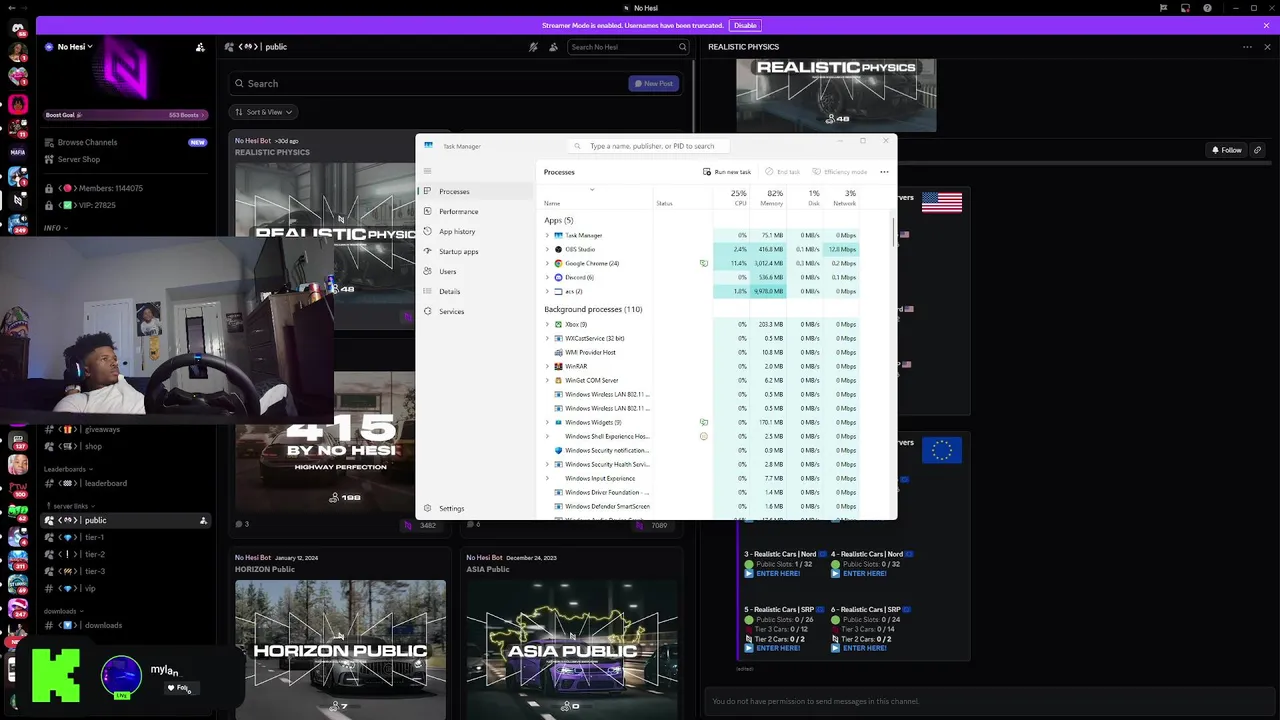Open Discord help question mark icon

pyautogui.click(x=1208, y=8)
